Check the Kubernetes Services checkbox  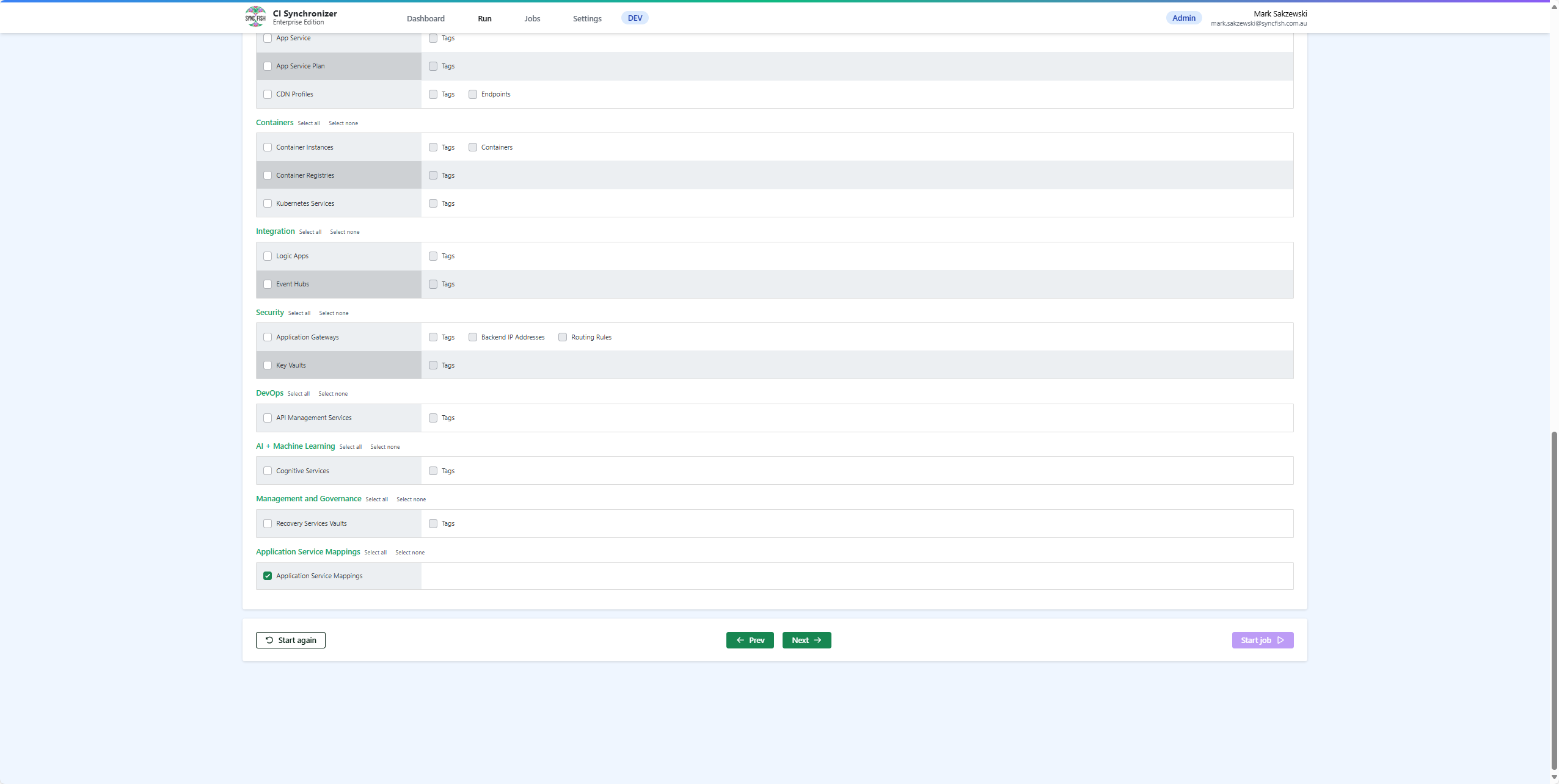[x=268, y=204]
